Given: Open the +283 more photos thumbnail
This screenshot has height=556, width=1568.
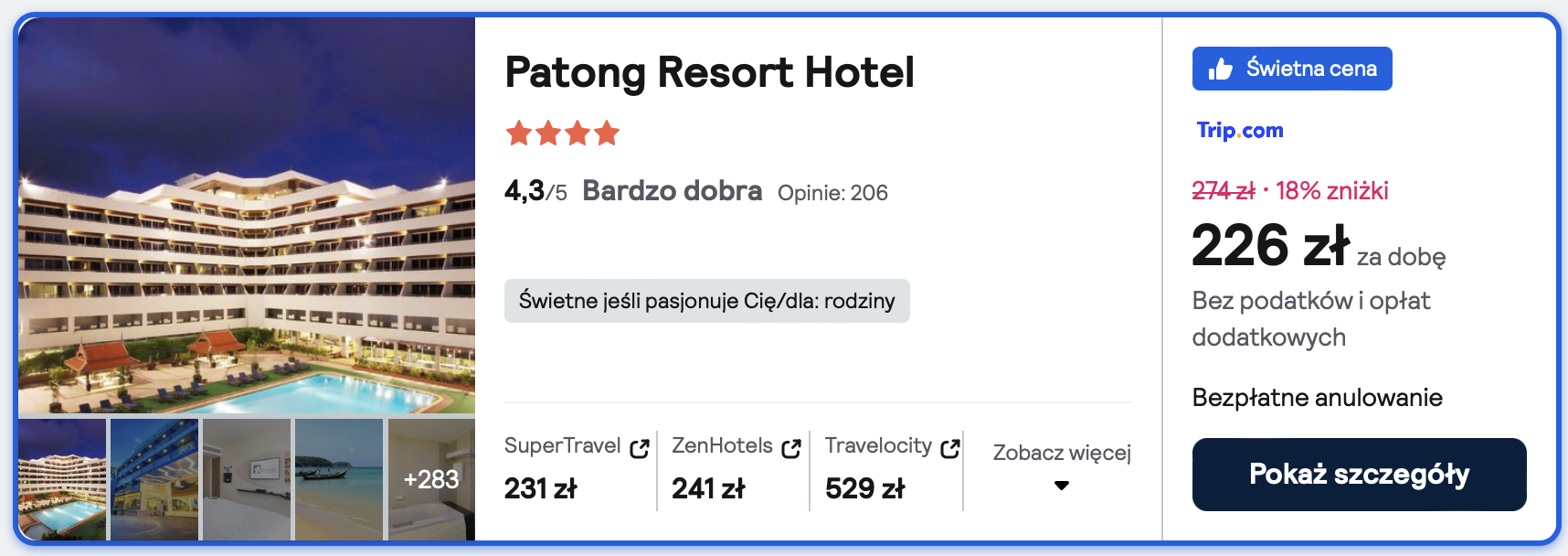Looking at the screenshot, I should pos(431,479).
